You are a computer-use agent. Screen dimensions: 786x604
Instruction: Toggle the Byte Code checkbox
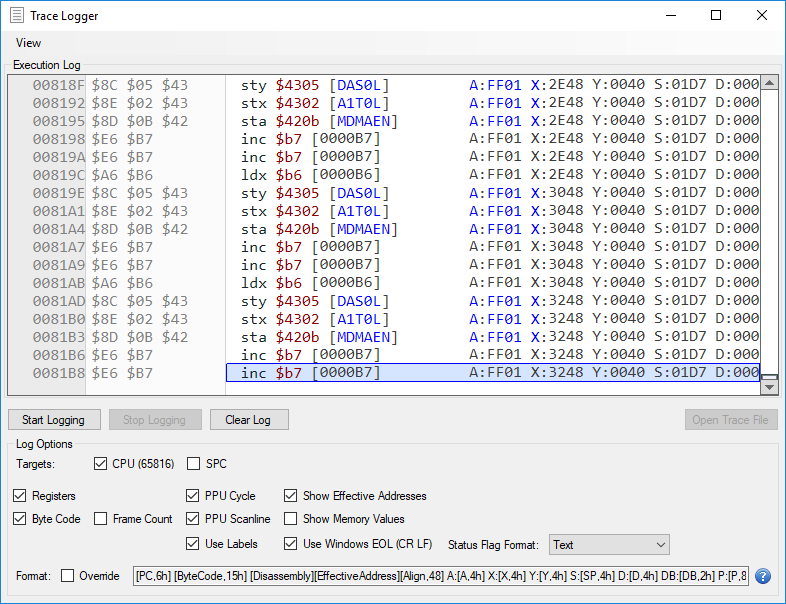(20, 519)
